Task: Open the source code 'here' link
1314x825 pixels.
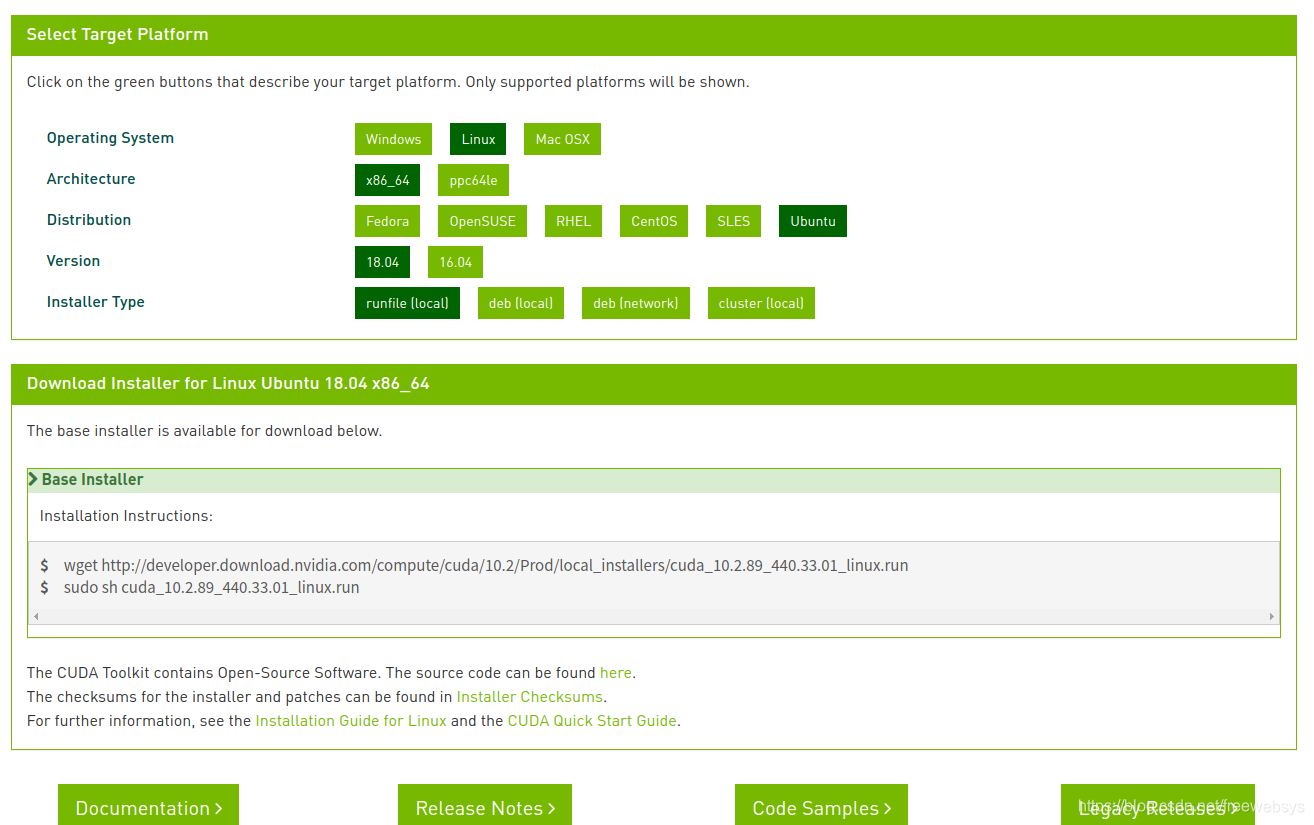Action: pyautogui.click(x=616, y=673)
